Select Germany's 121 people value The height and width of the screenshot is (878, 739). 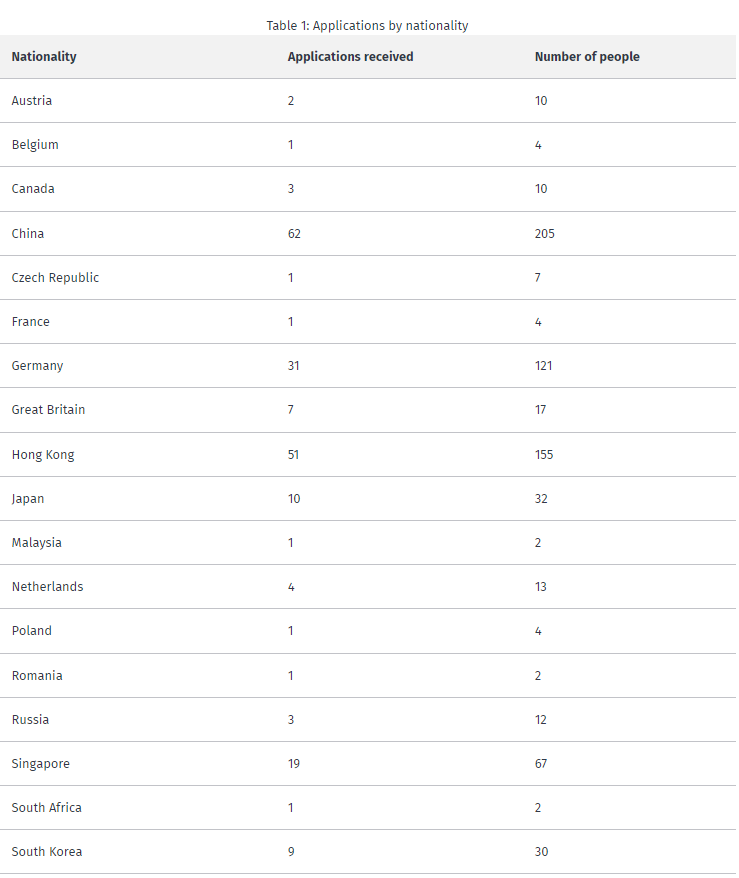click(x=543, y=366)
